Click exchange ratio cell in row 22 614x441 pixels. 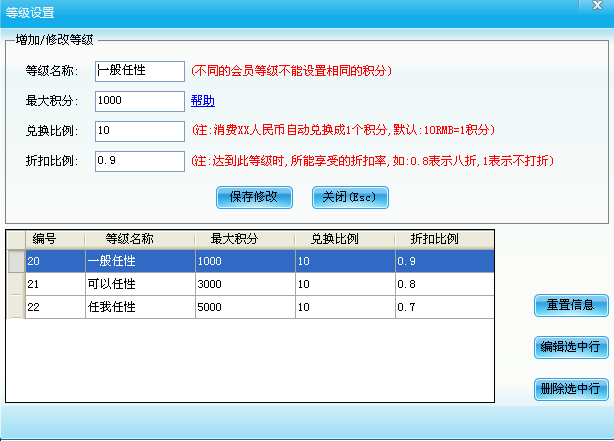345,307
